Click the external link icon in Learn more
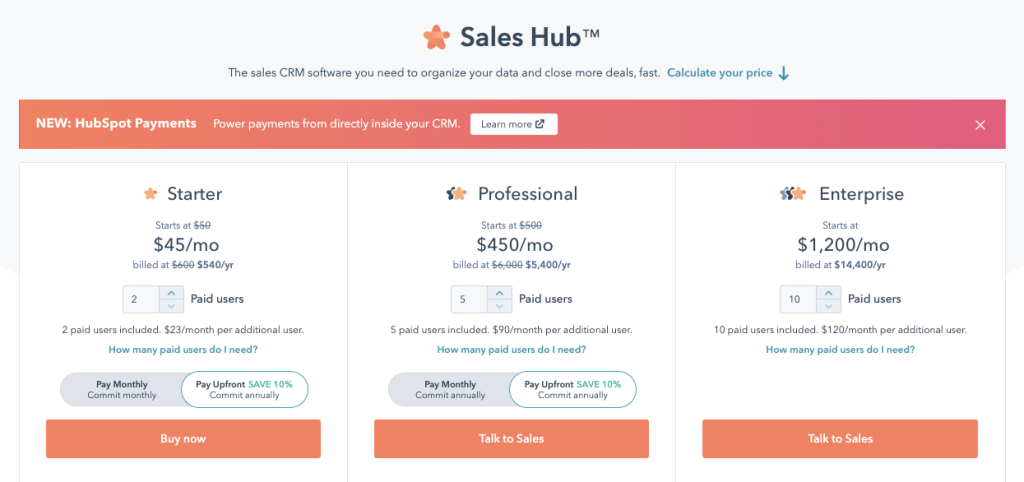Image resolution: width=1024 pixels, height=482 pixels. click(x=539, y=124)
